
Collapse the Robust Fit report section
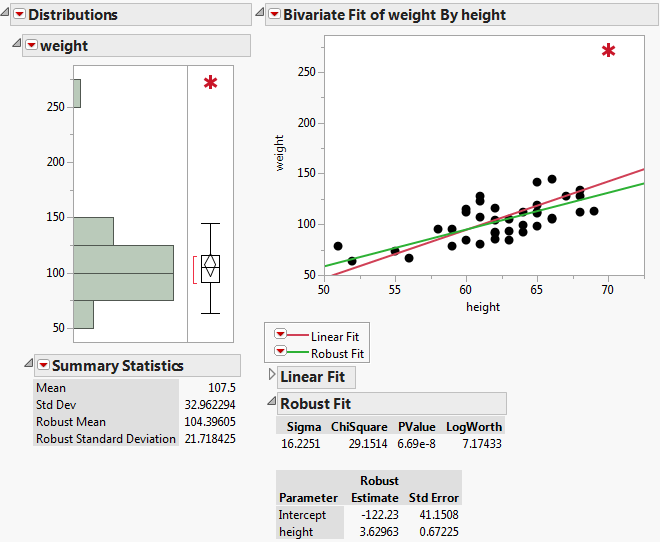270,403
